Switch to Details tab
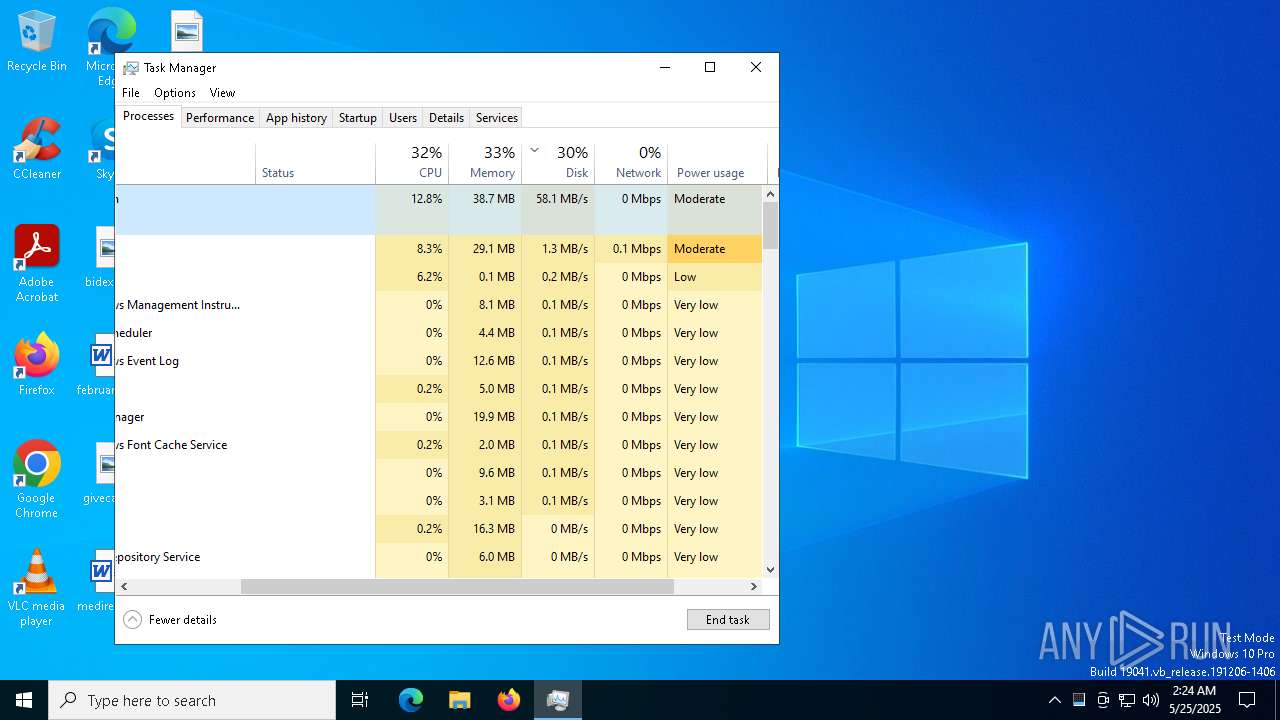 [446, 118]
